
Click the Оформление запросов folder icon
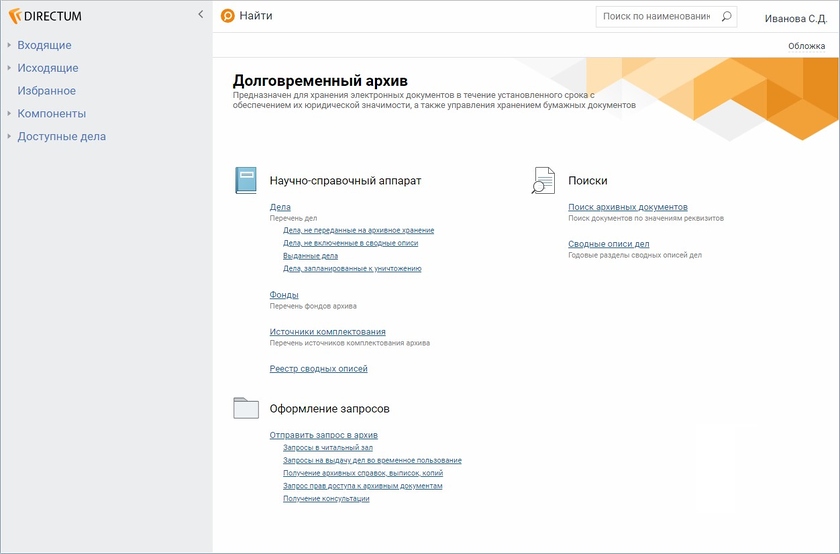tap(246, 408)
